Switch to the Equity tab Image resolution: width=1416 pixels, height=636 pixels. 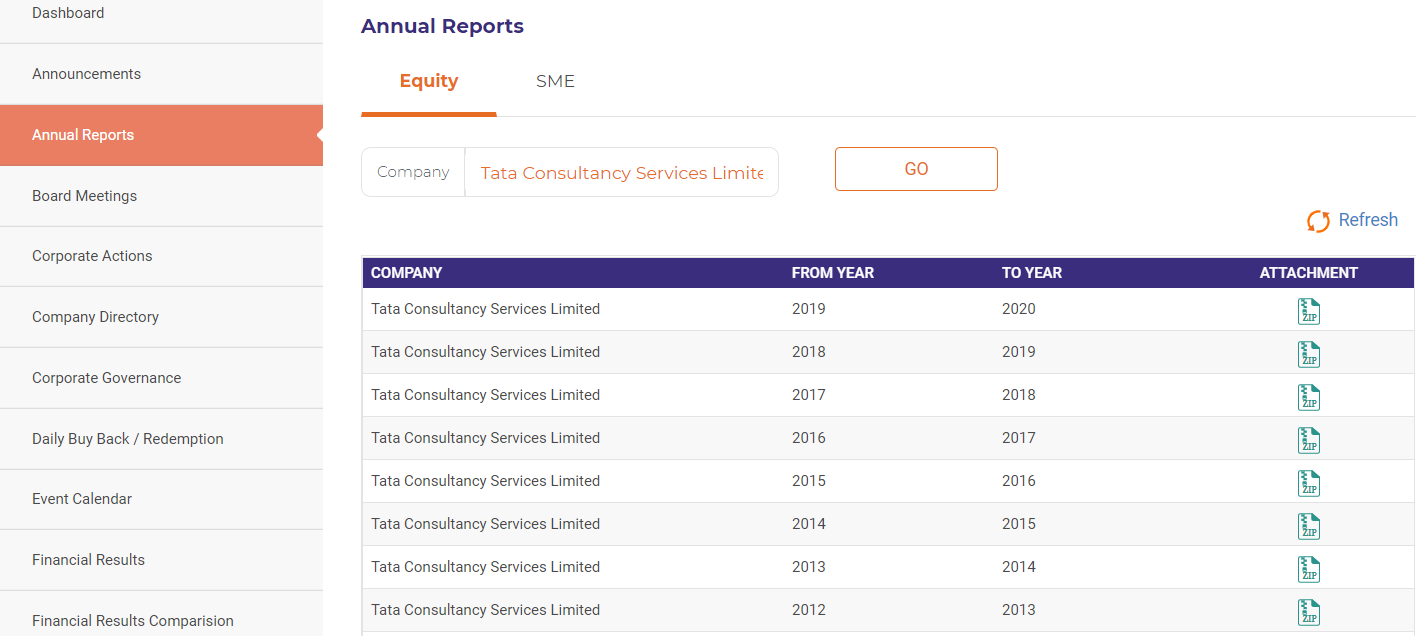click(429, 82)
